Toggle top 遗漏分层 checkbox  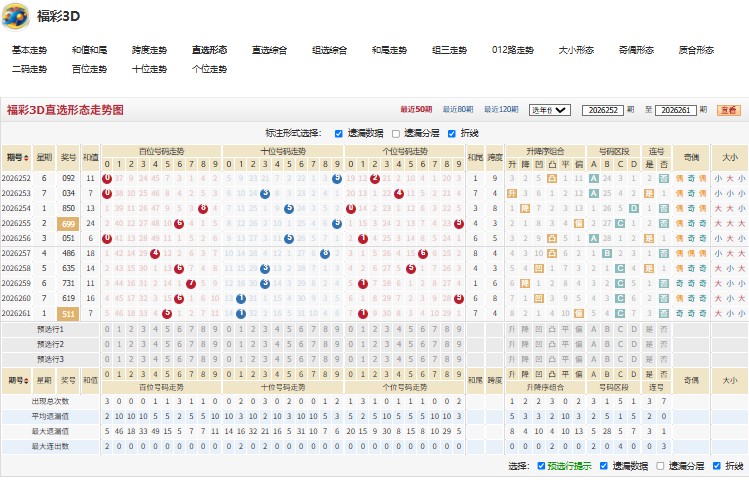[x=396, y=134]
